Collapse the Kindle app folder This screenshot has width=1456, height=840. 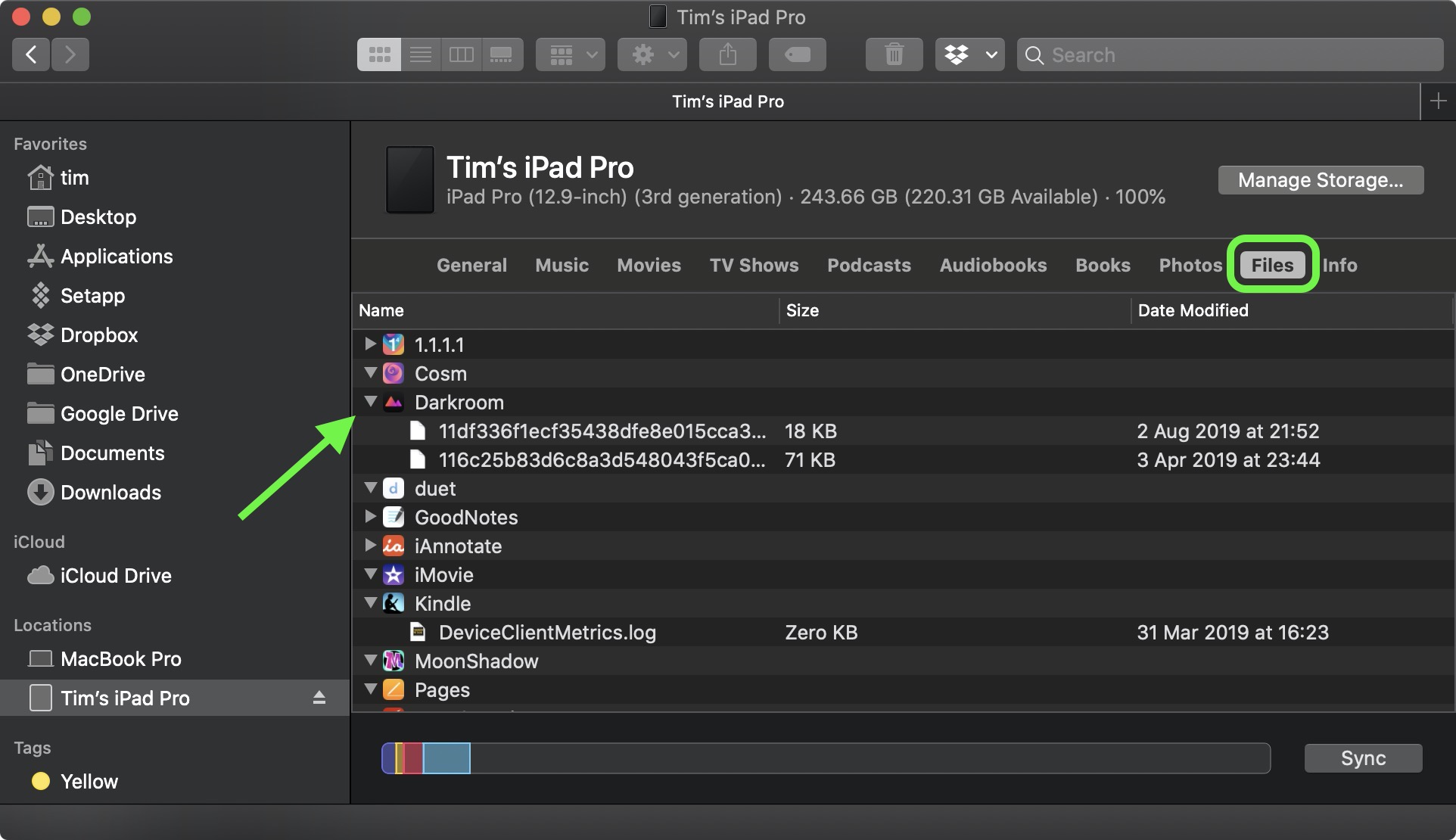point(371,603)
